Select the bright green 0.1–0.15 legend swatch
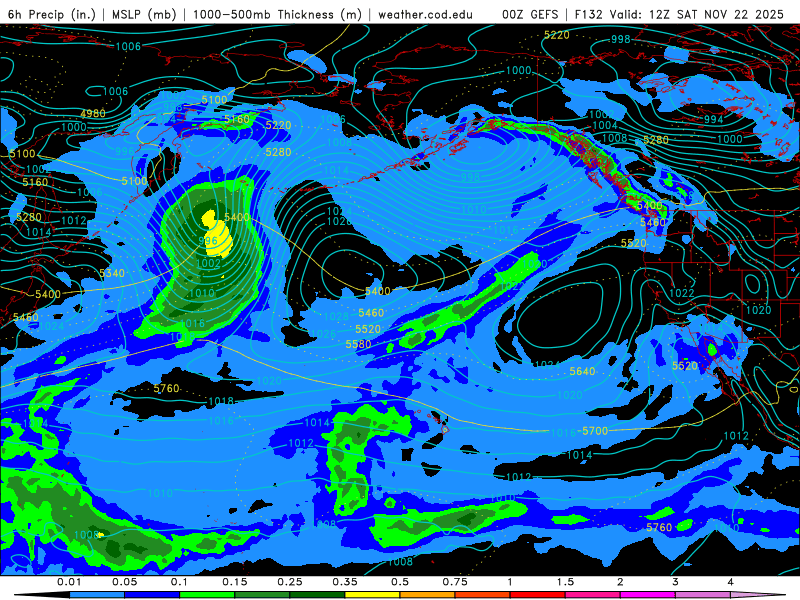 (207, 595)
